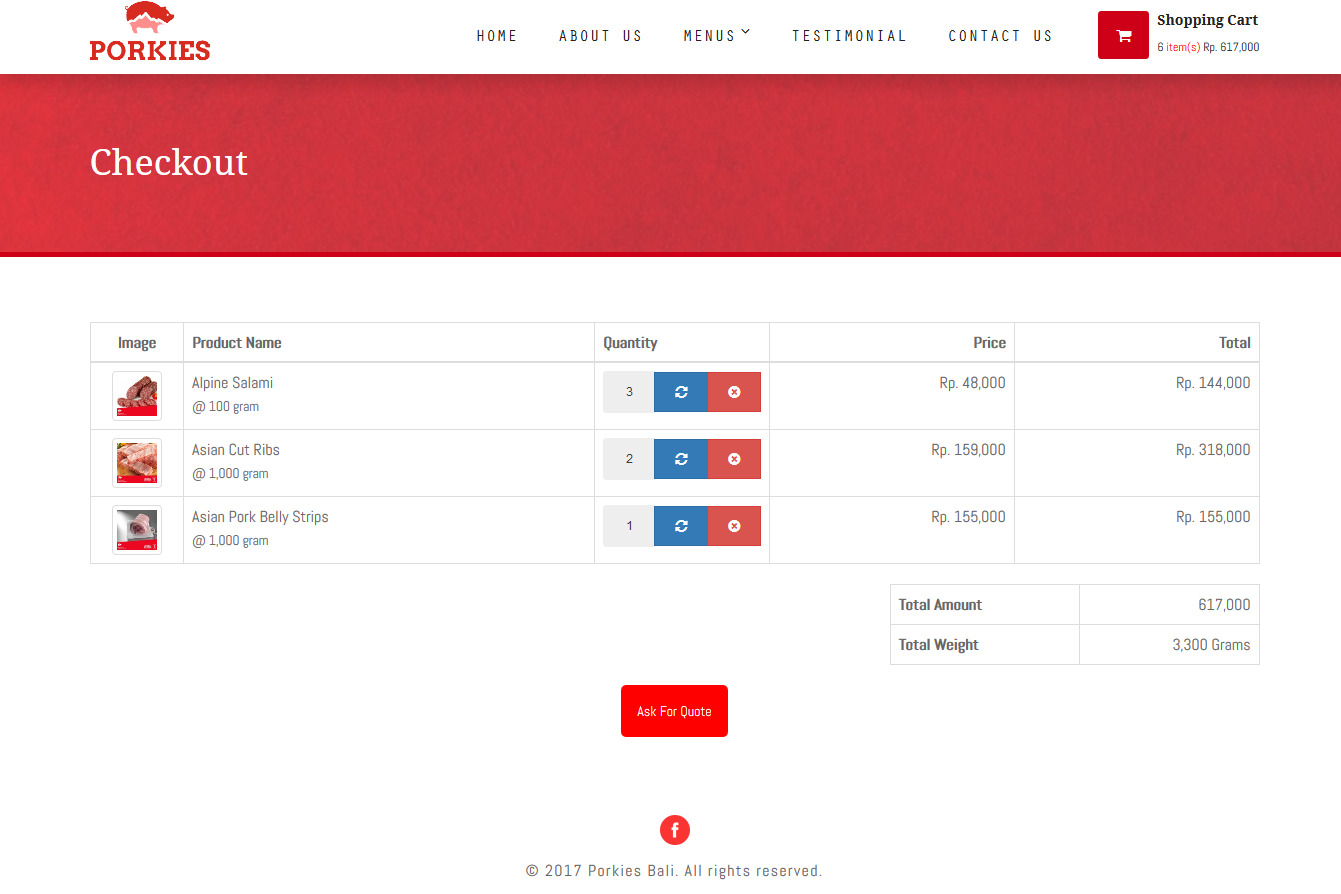Screen dimensions: 1341x894
Task: Open the Facebook page icon
Action: 674,830
